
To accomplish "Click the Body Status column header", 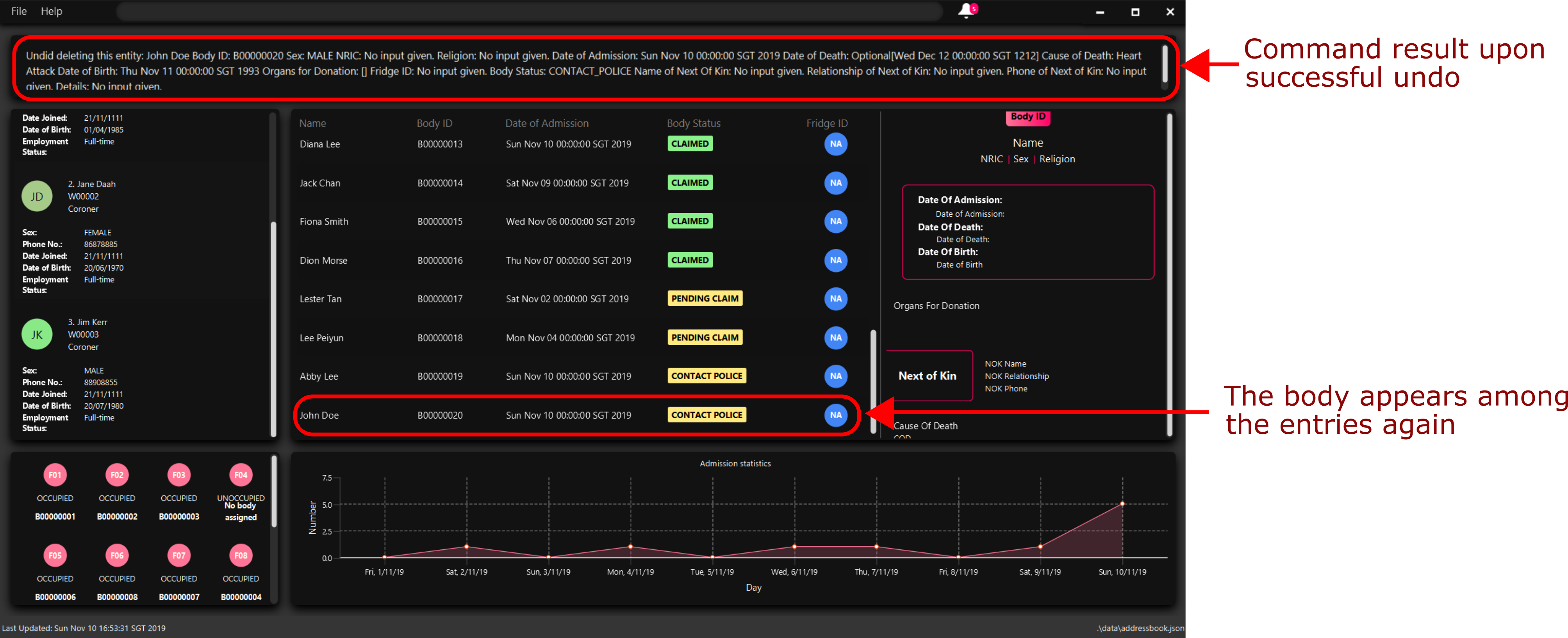I will pos(693,124).
